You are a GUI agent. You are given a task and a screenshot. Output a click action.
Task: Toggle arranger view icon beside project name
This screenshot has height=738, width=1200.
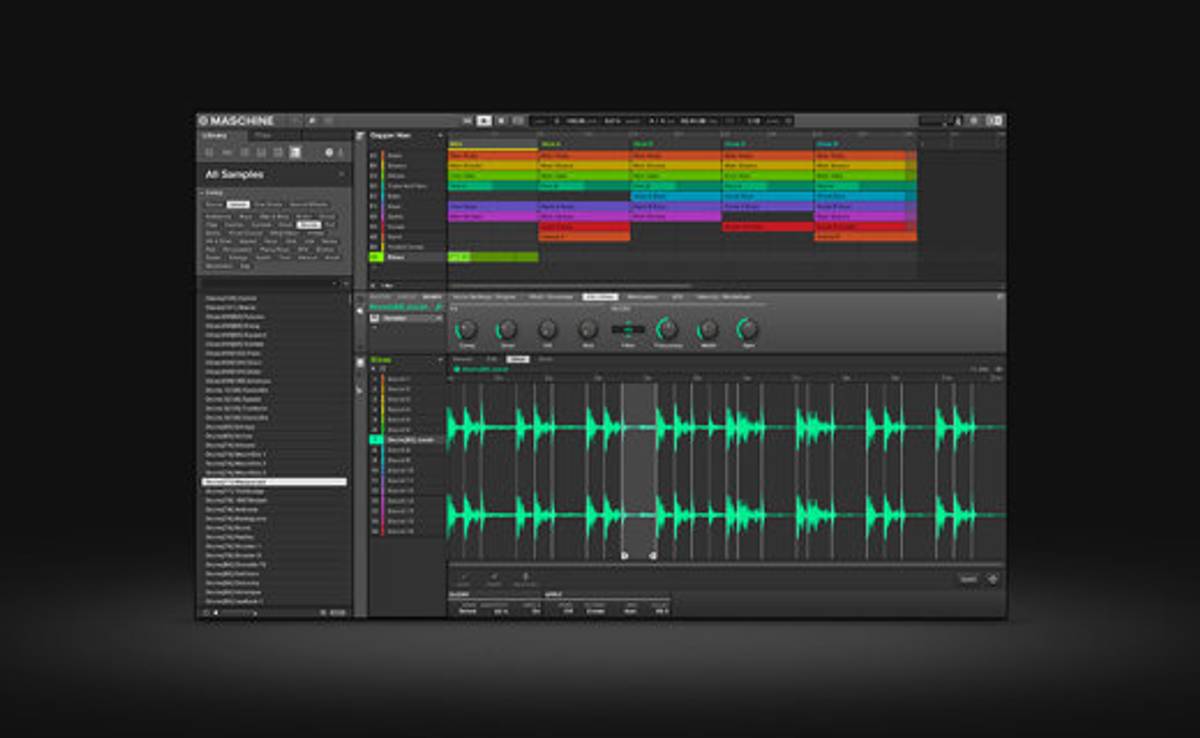(x=361, y=135)
